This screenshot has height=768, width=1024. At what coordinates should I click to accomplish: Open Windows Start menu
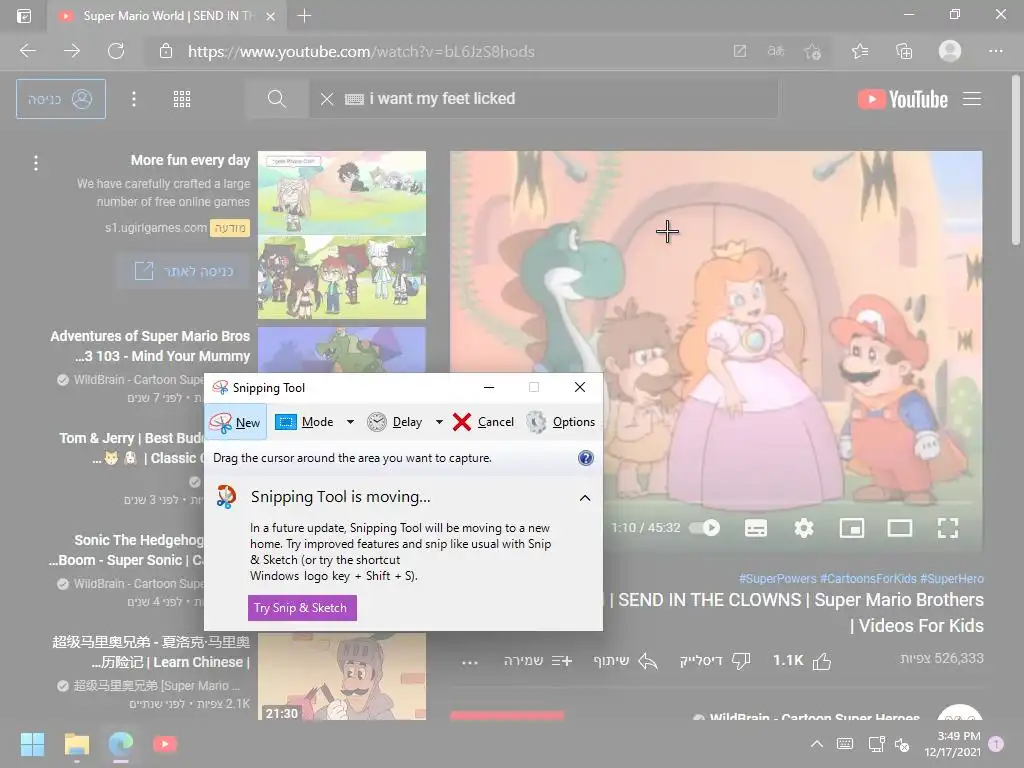click(32, 744)
